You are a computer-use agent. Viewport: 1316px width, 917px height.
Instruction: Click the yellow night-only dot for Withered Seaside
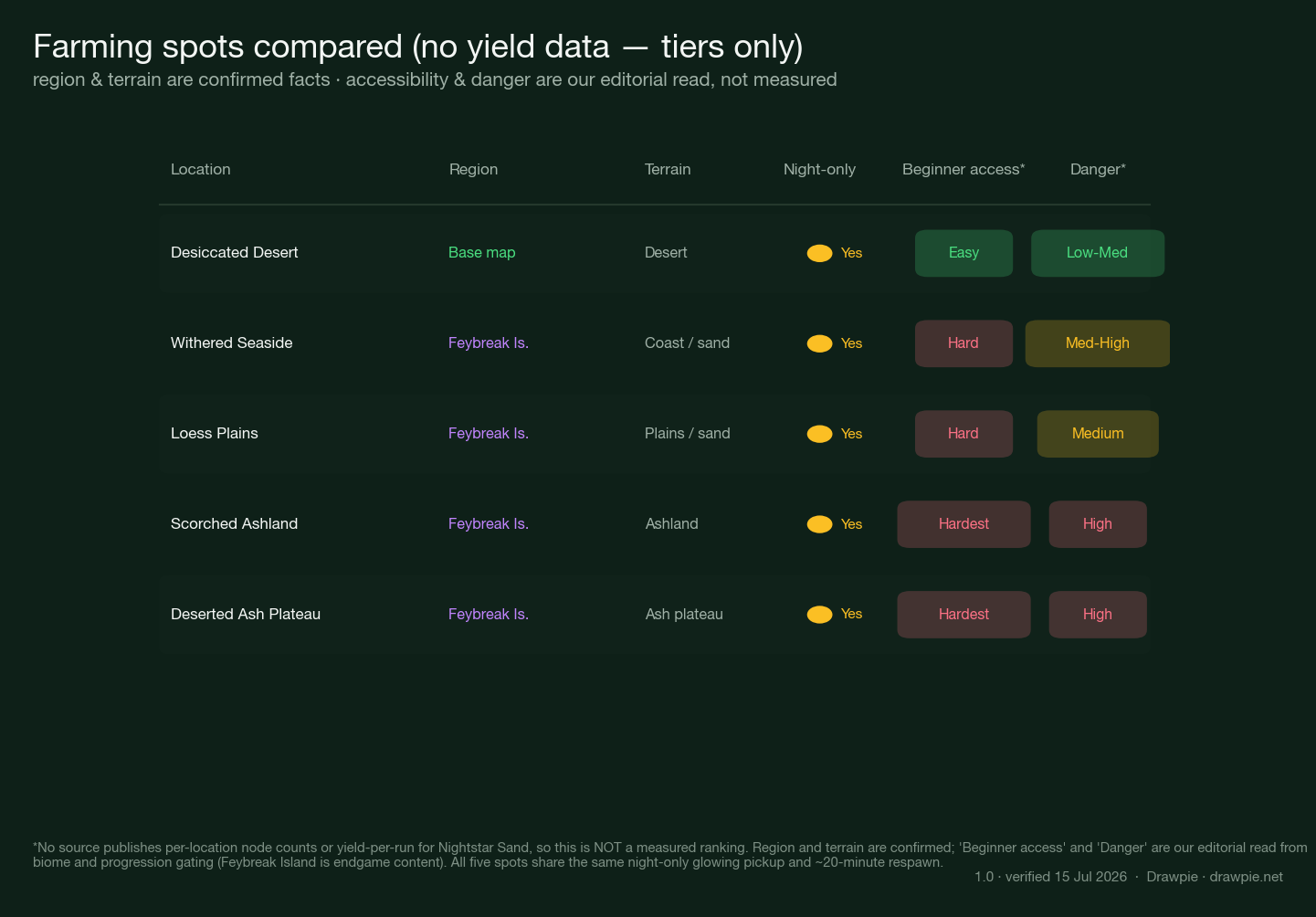tap(819, 343)
